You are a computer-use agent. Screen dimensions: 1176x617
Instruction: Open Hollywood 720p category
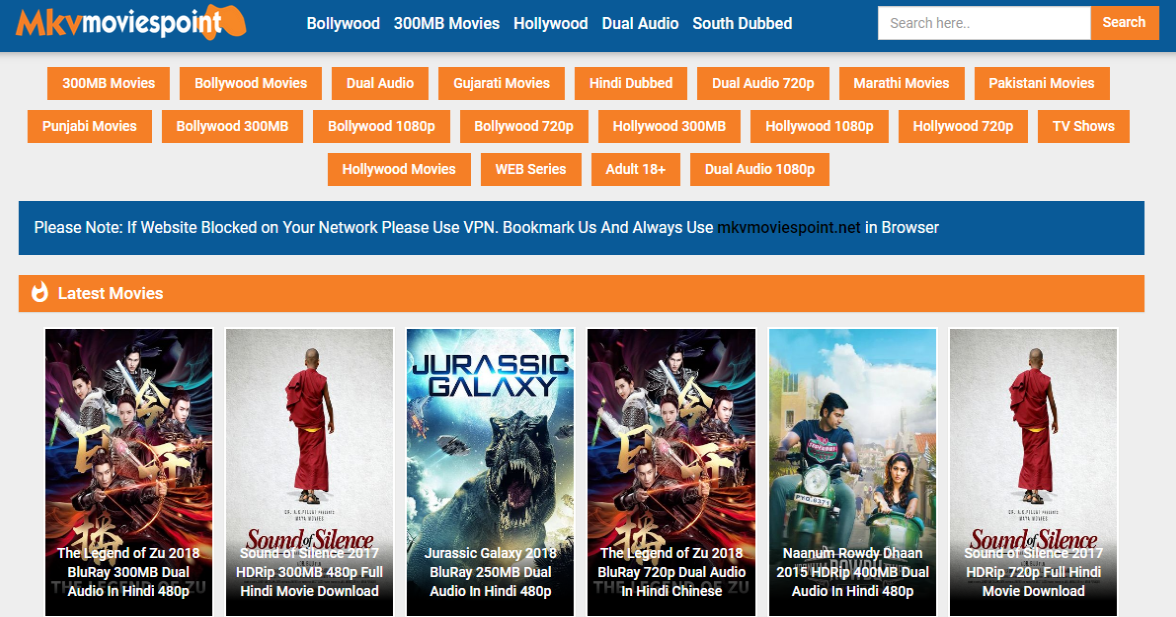(962, 126)
